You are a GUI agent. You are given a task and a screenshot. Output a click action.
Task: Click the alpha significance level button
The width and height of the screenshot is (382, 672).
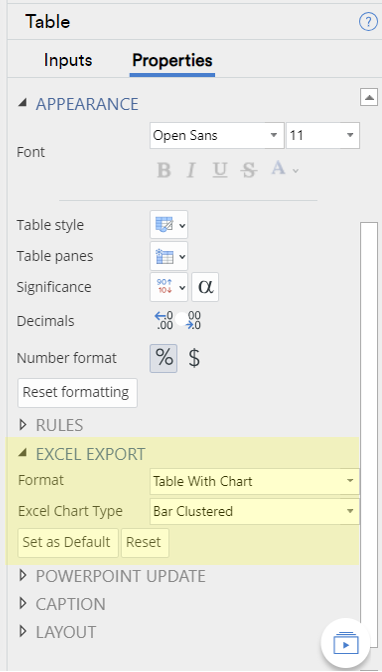click(x=205, y=287)
